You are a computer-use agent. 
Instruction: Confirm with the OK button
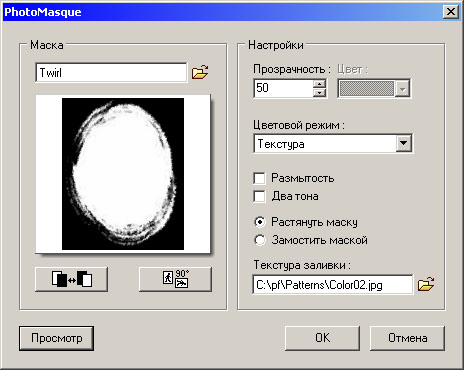(x=322, y=338)
